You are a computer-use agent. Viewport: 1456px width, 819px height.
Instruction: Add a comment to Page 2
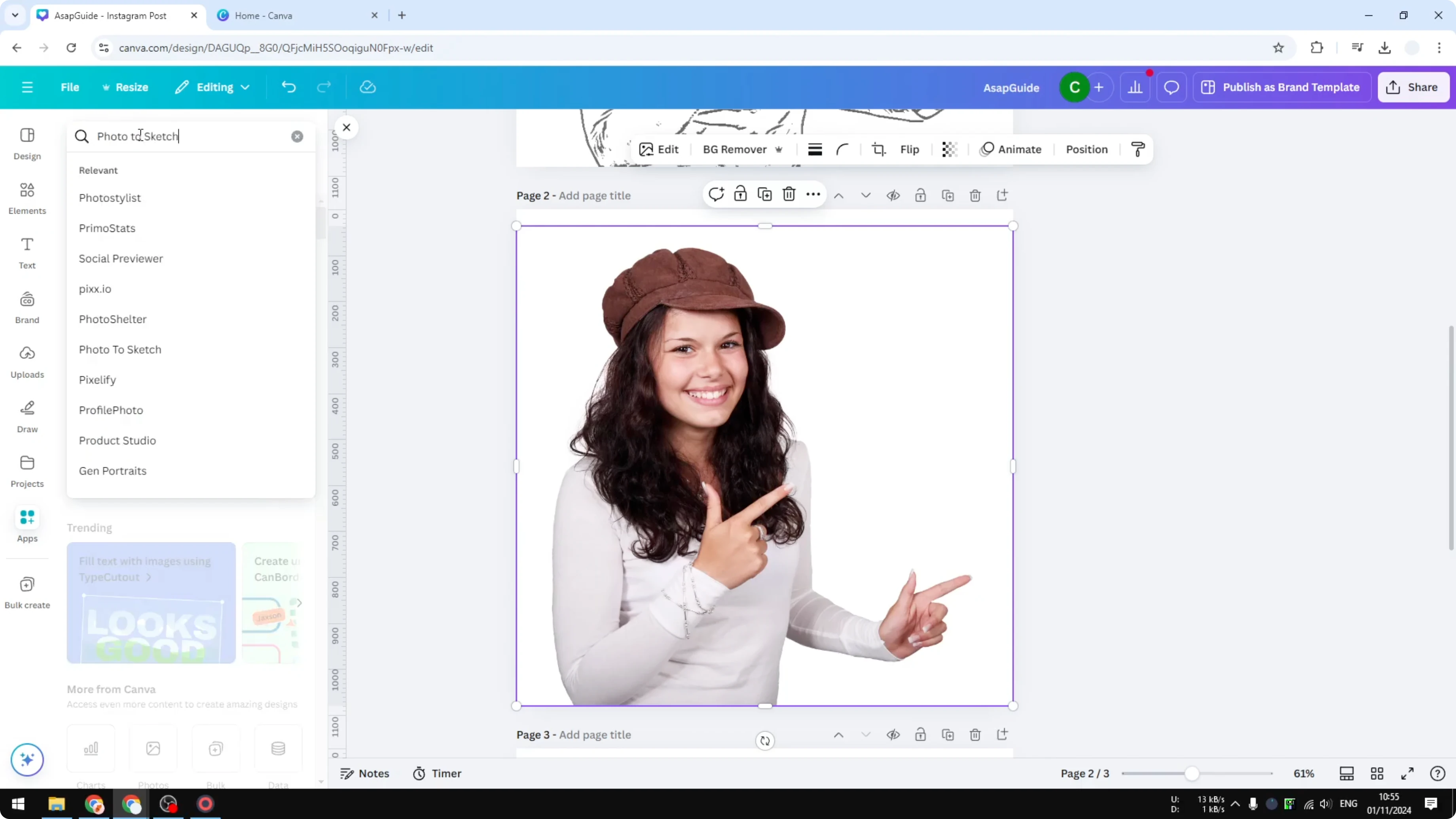[x=716, y=194]
